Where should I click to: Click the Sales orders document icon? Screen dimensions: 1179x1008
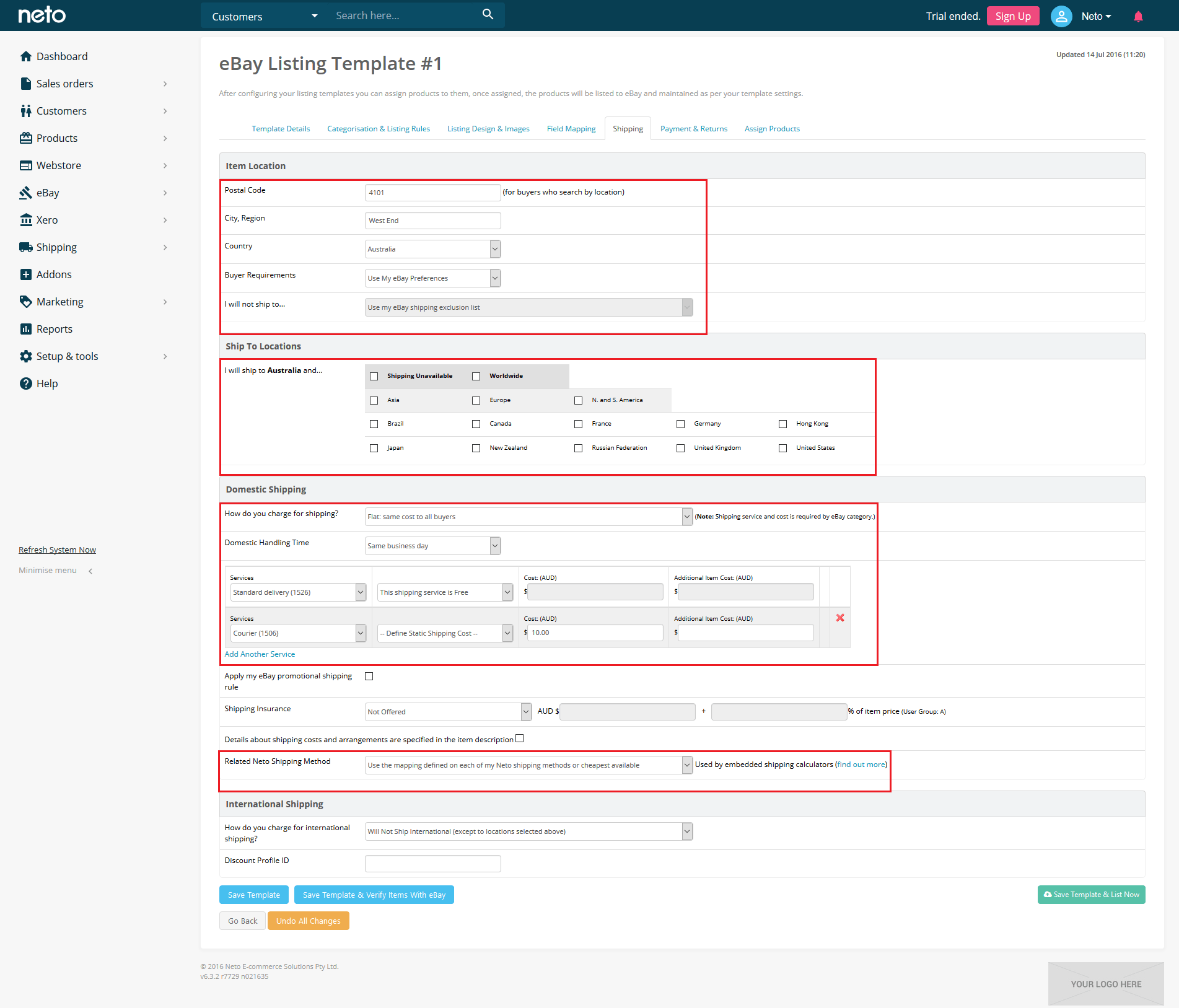(x=25, y=84)
